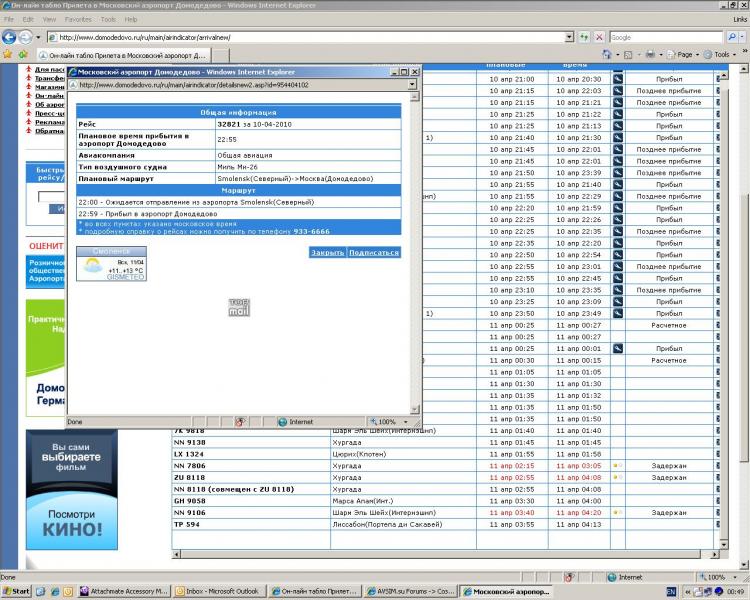Click the Favorites Center star icon
750x600 pixels.
pyautogui.click(x=9, y=54)
